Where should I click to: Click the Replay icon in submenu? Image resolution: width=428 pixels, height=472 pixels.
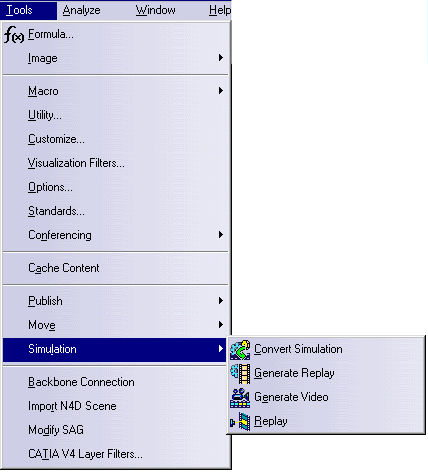click(x=240, y=422)
